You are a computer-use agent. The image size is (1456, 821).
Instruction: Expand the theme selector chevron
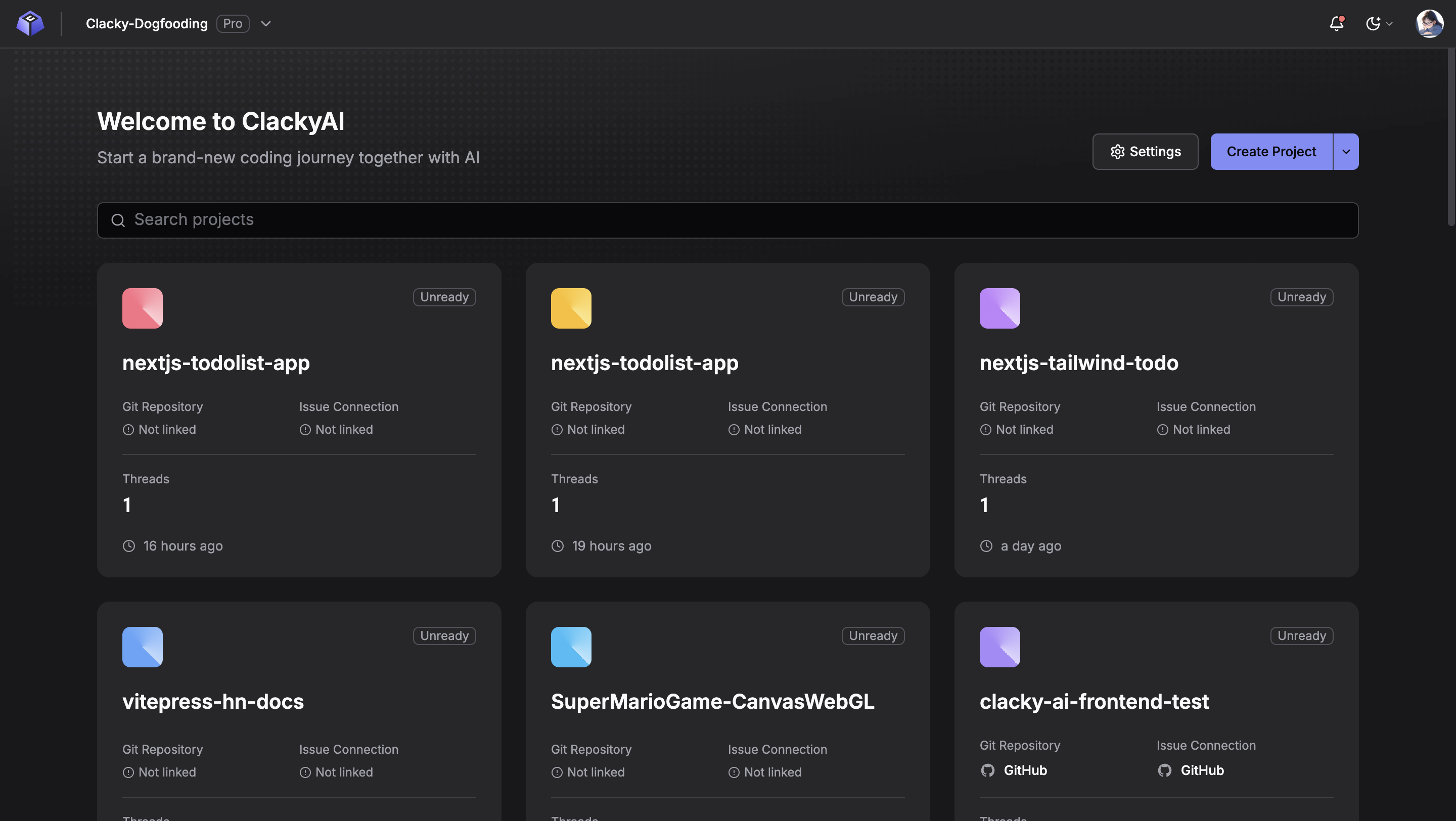(1389, 24)
